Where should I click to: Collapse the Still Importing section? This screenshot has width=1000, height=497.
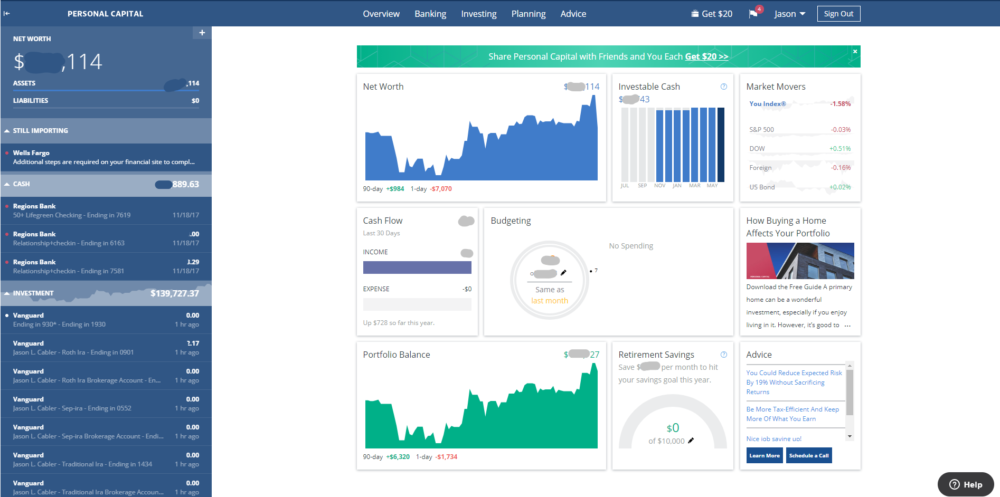6,131
